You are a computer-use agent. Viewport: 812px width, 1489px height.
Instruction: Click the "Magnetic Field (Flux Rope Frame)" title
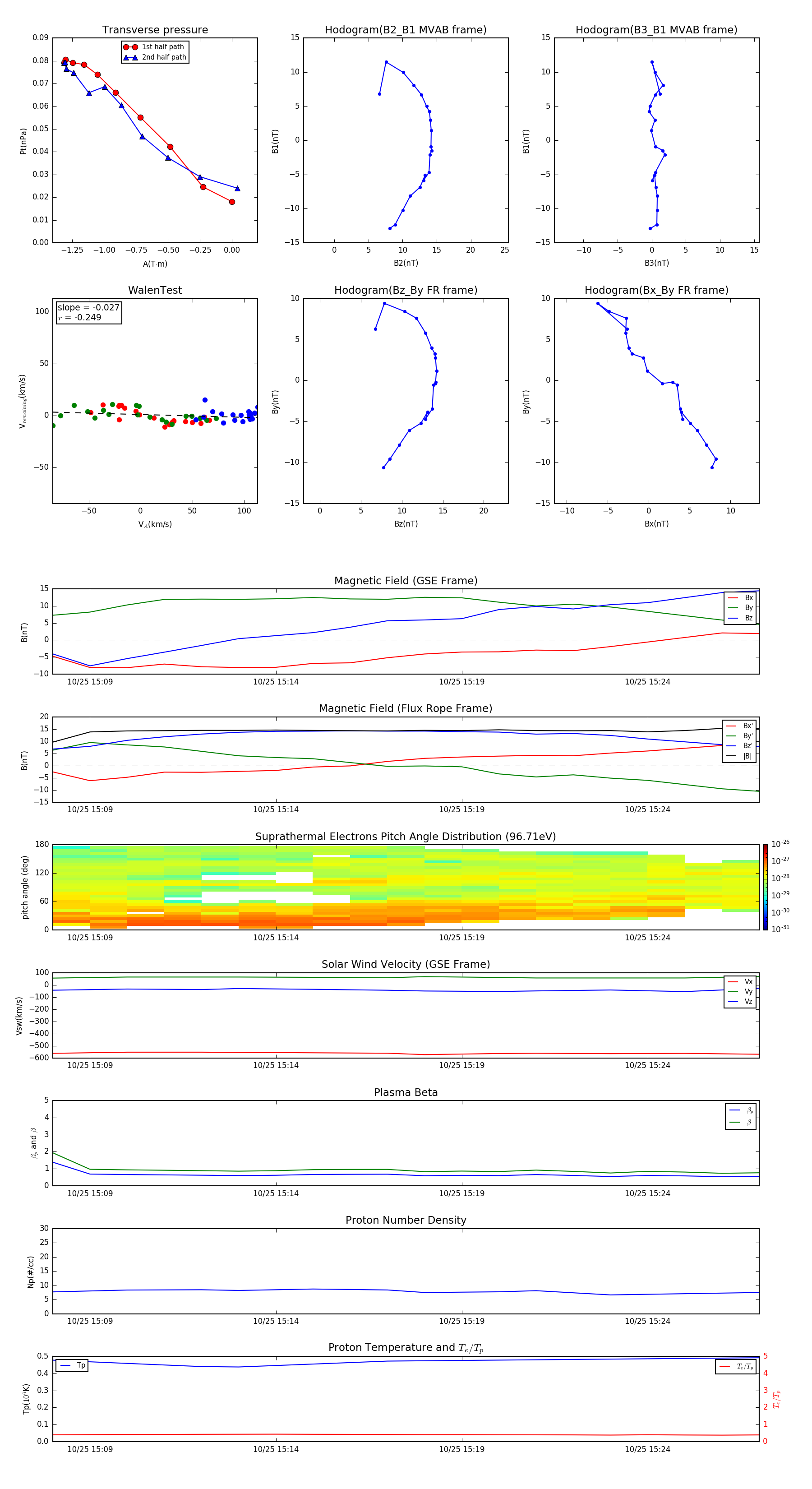(406, 709)
